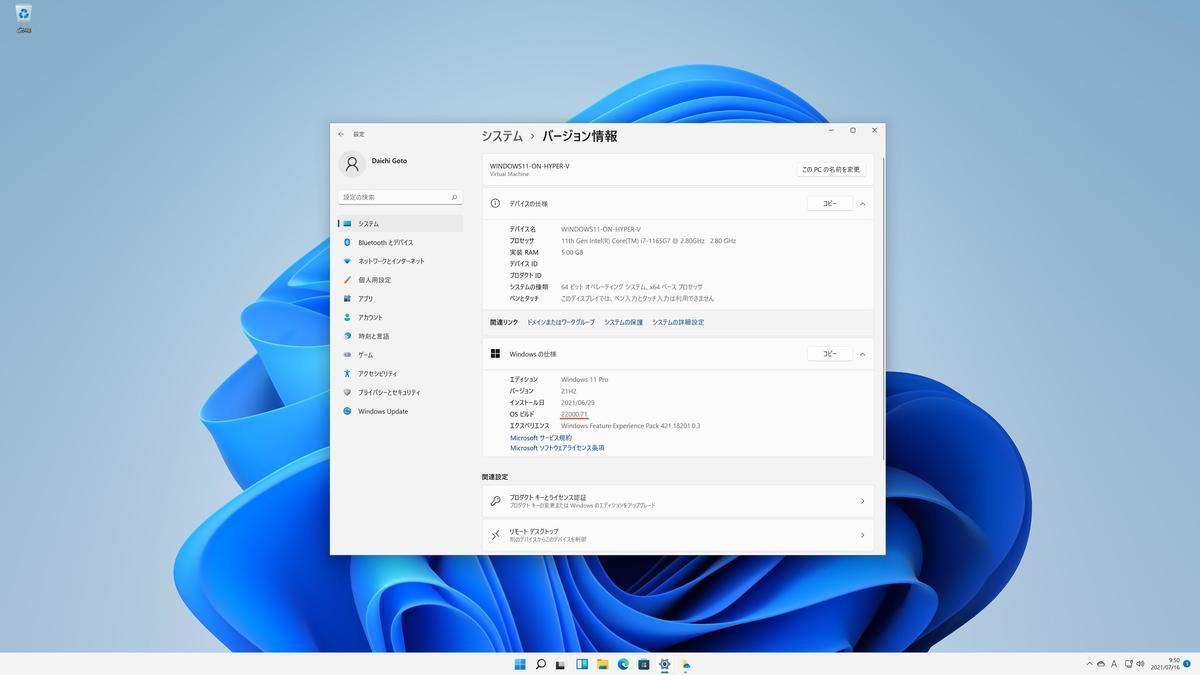This screenshot has height=675, width=1200.
Task: Select the Windows Feature Experience Pack text
Action: [x=631, y=426]
